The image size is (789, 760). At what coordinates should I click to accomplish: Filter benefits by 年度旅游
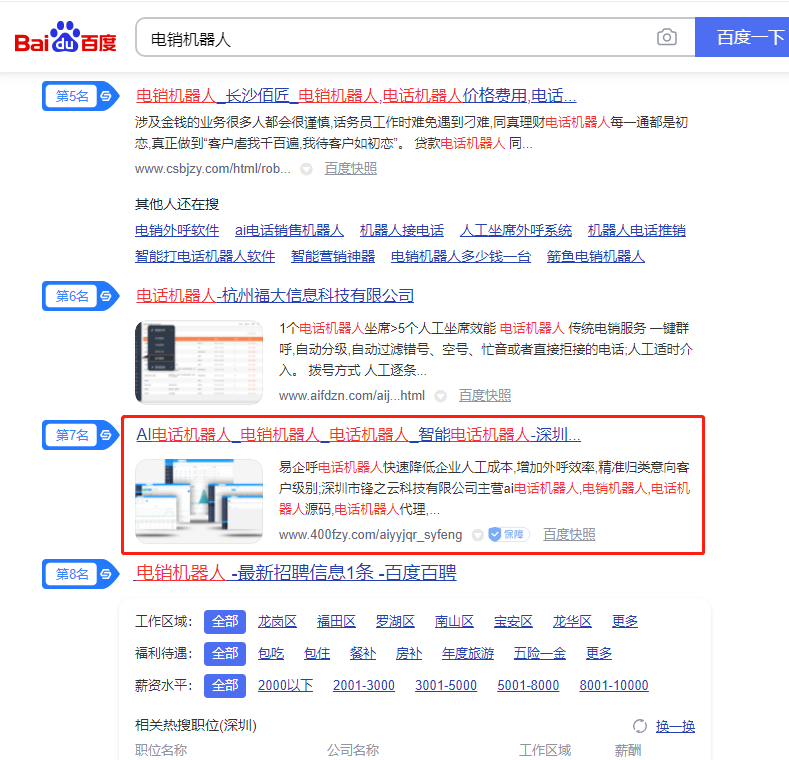tap(468, 654)
